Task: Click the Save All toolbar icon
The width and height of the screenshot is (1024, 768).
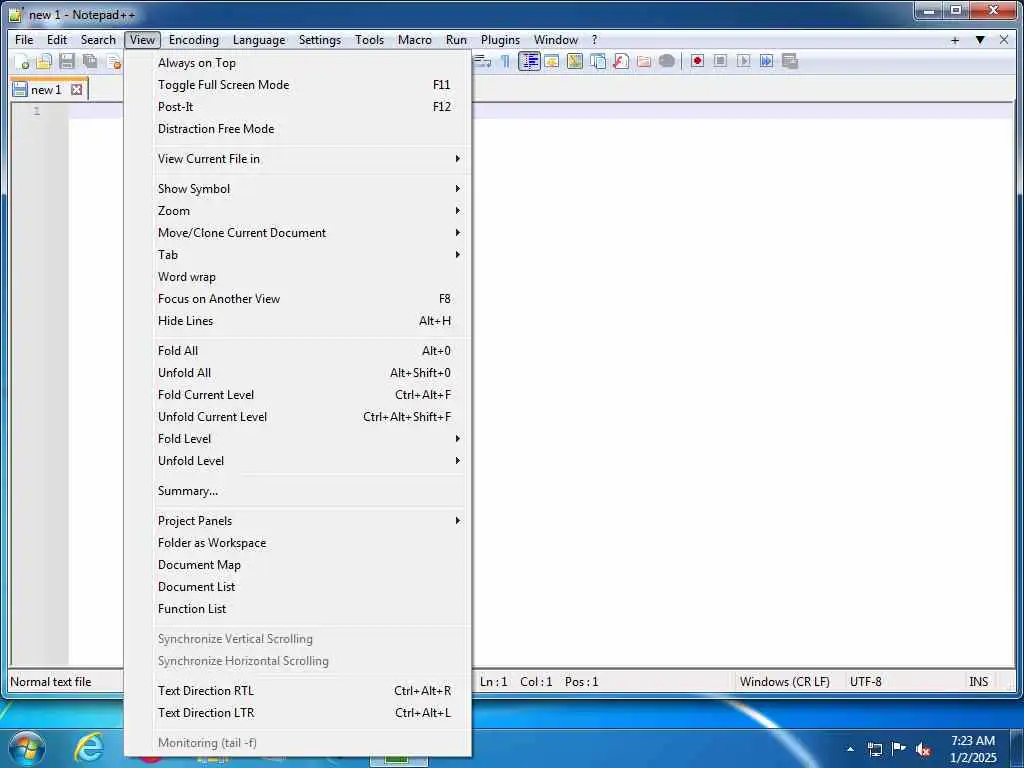Action: [x=89, y=61]
